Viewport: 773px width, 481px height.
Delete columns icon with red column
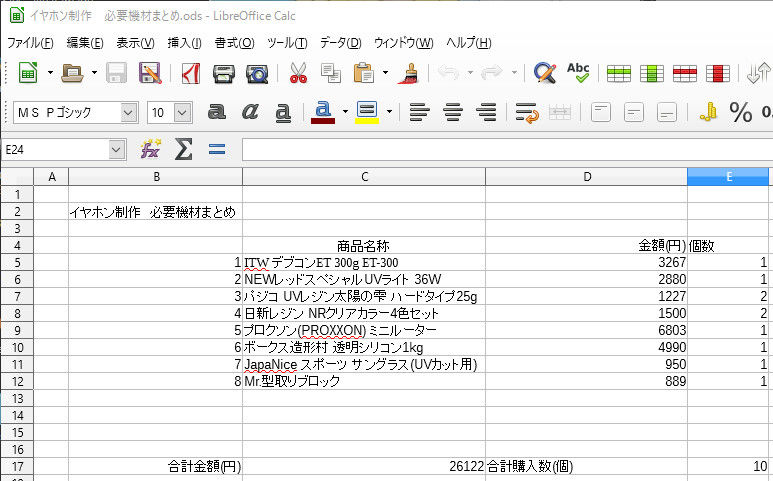(718, 73)
